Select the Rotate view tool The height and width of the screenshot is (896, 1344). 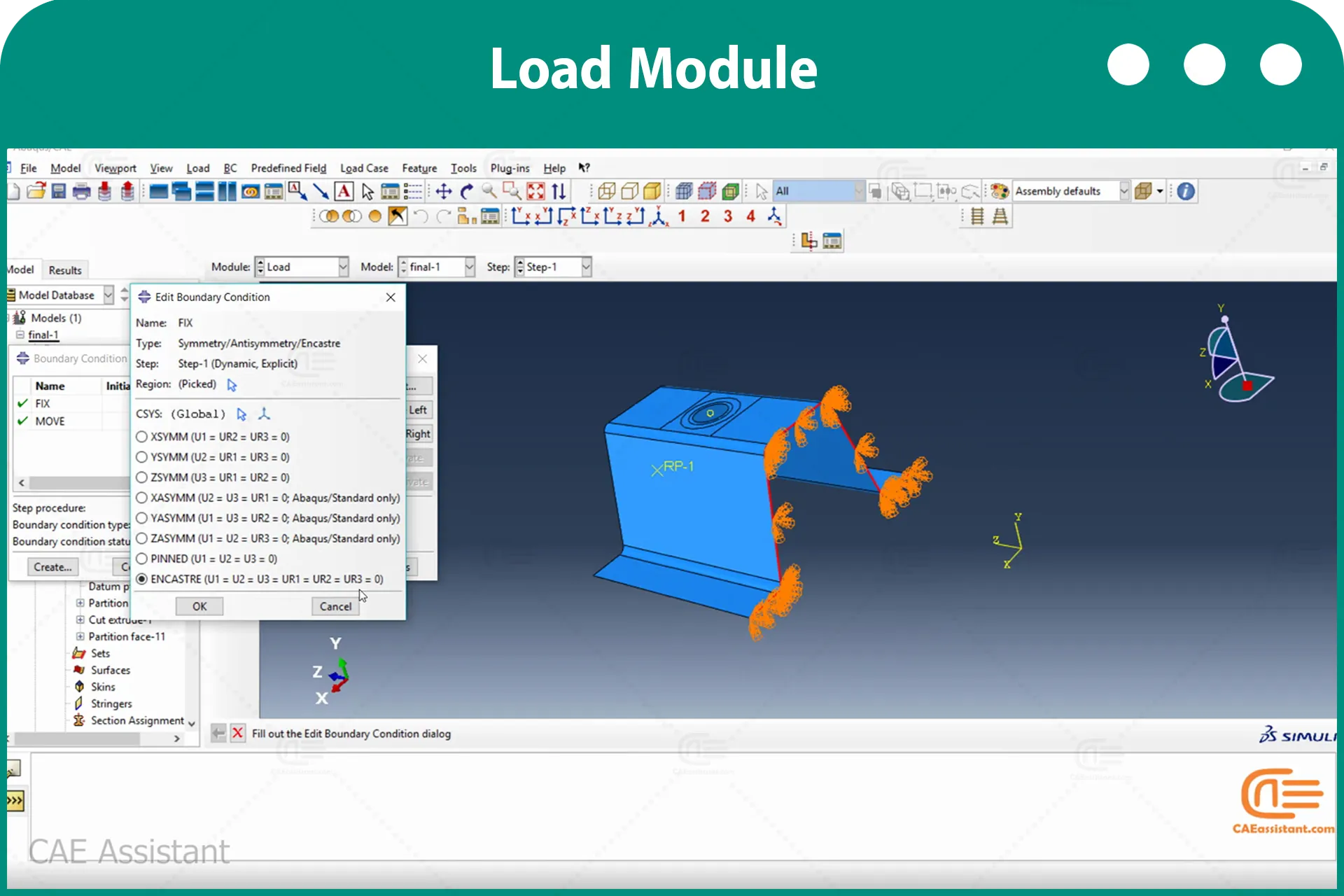point(467,191)
